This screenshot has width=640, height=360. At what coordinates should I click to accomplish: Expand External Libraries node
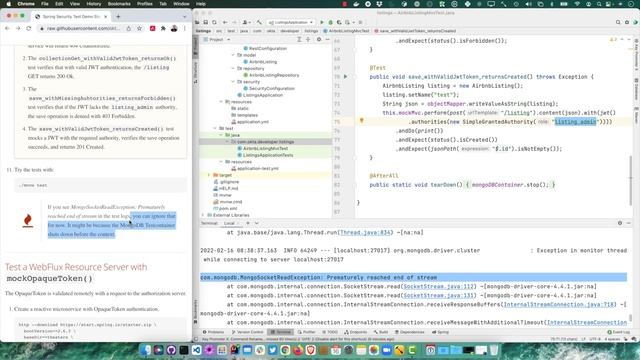[203, 215]
